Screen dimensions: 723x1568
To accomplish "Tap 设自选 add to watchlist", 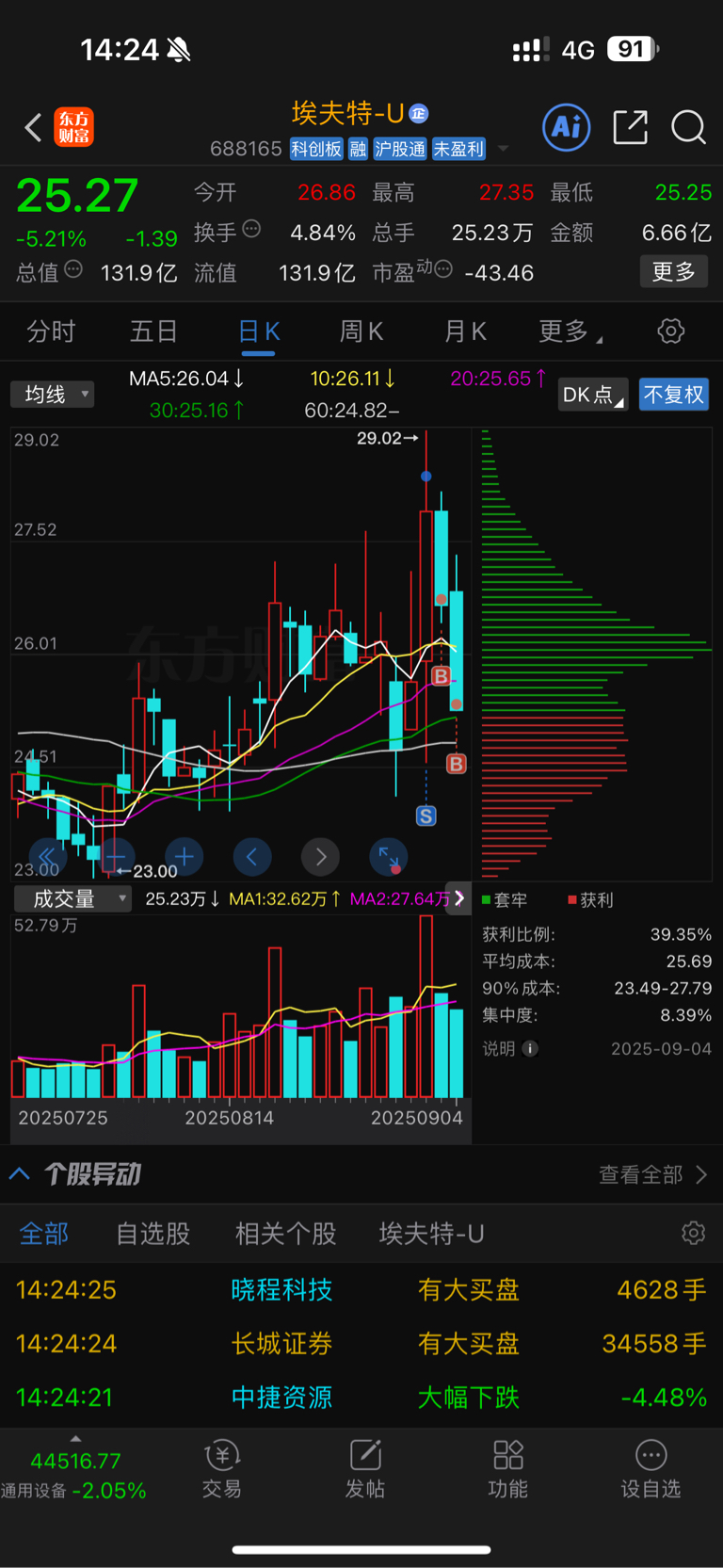I will (x=651, y=1469).
